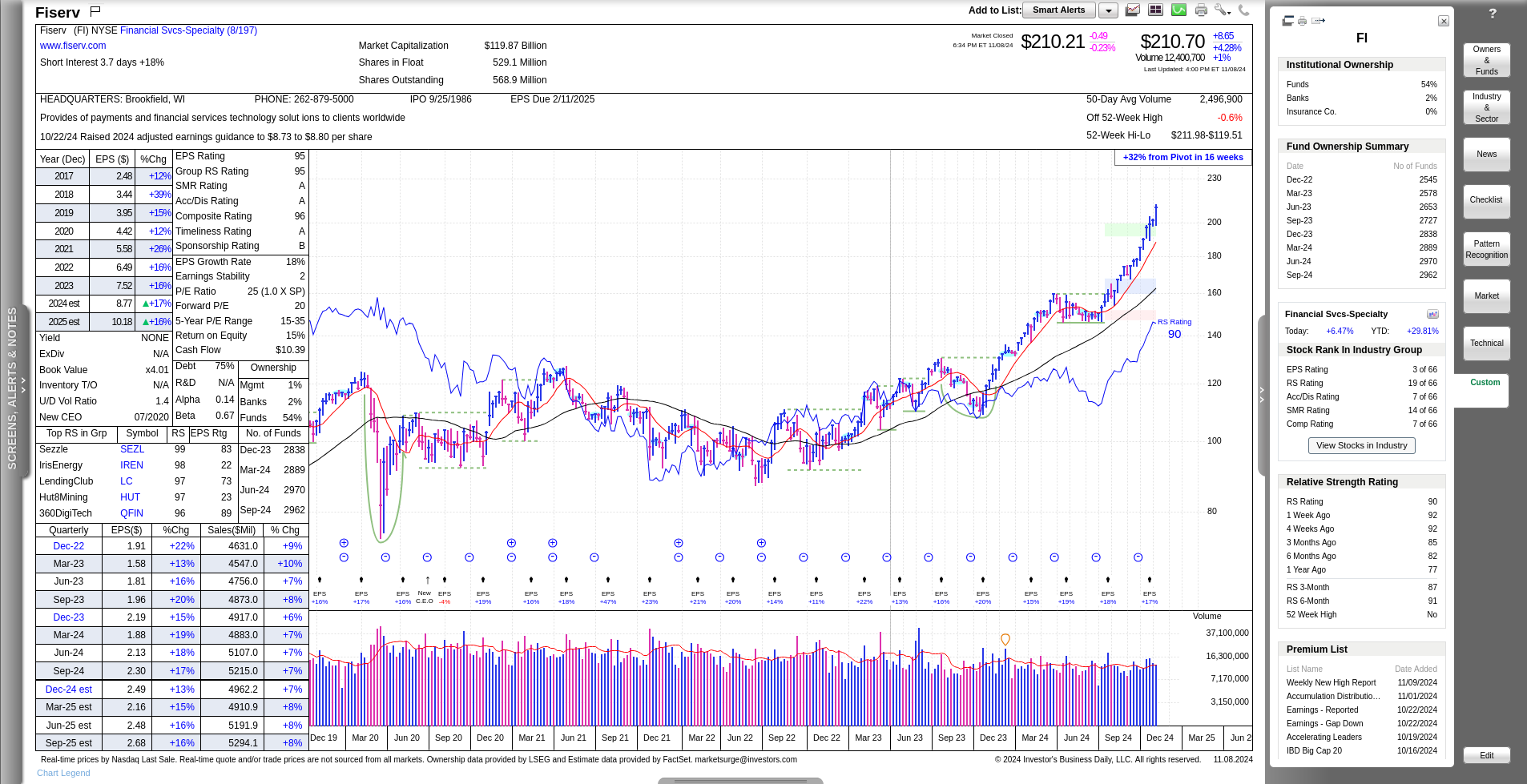Switch to the News tab
The height and width of the screenshot is (784, 1527).
(x=1486, y=155)
